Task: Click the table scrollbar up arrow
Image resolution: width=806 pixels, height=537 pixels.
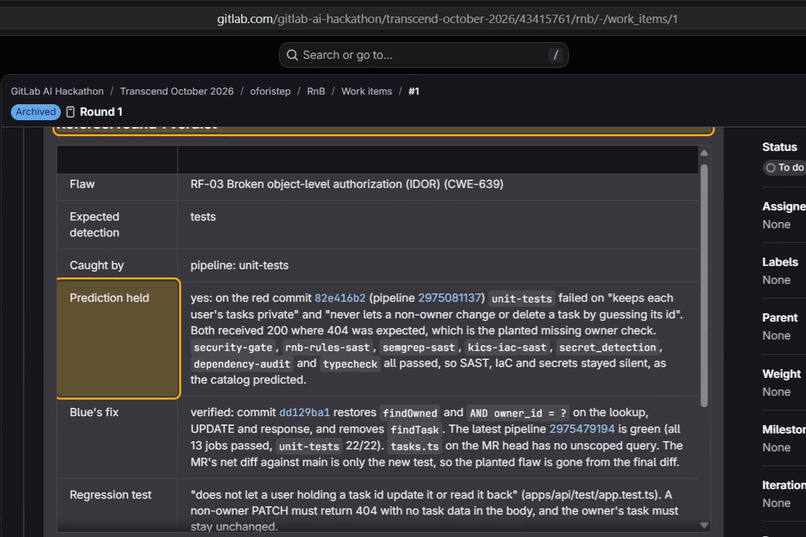Action: pyautogui.click(x=704, y=153)
